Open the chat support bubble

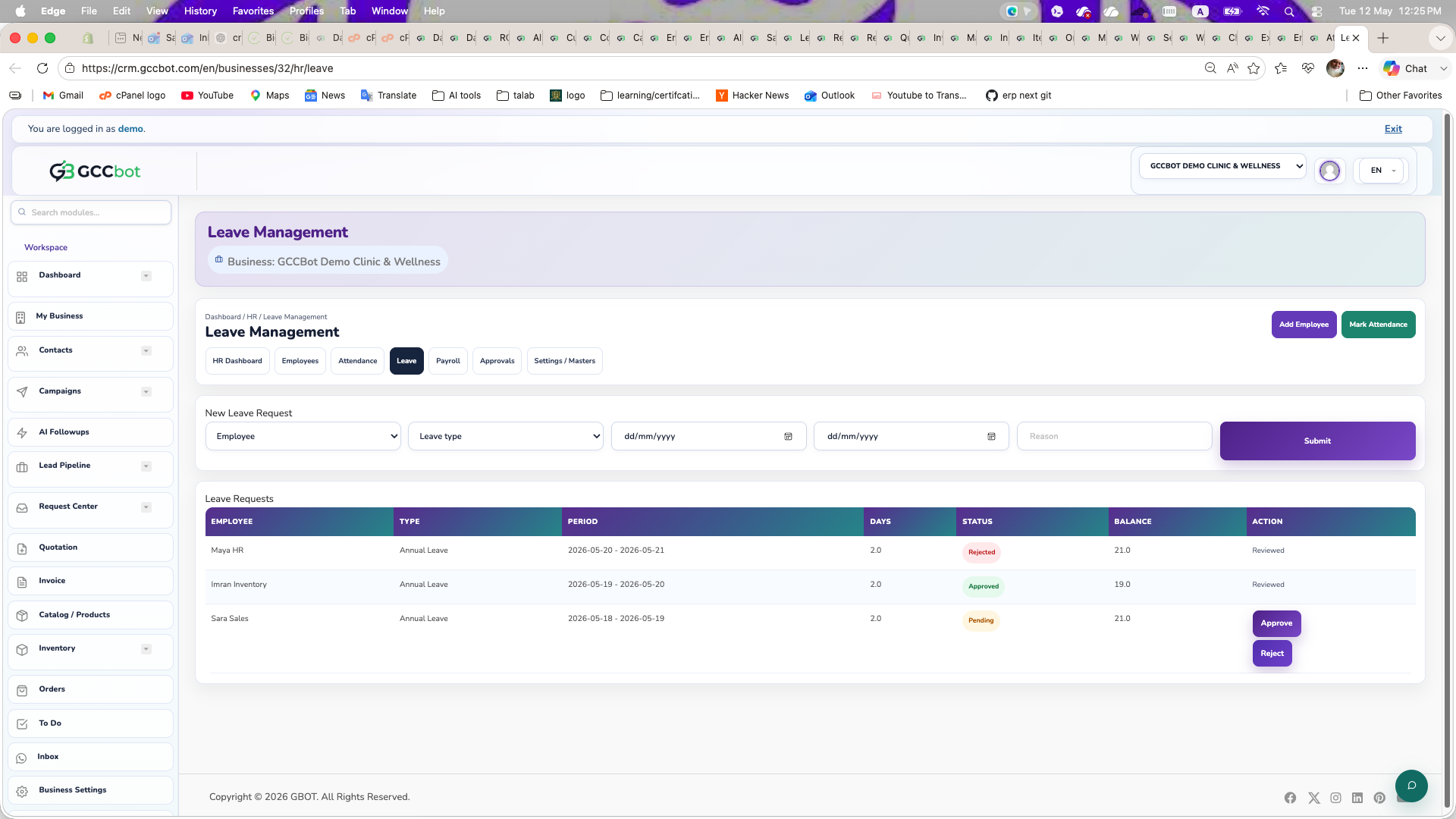click(1411, 785)
